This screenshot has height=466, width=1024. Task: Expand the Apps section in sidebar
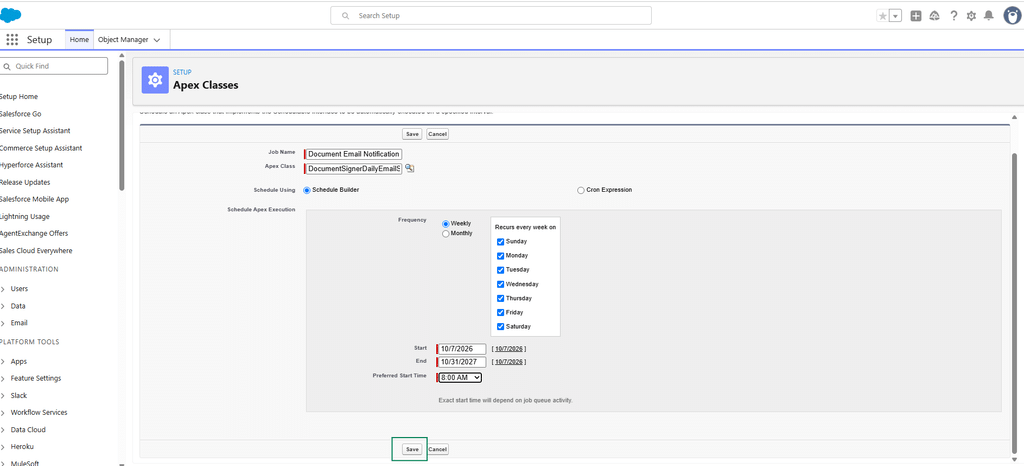coord(3,361)
